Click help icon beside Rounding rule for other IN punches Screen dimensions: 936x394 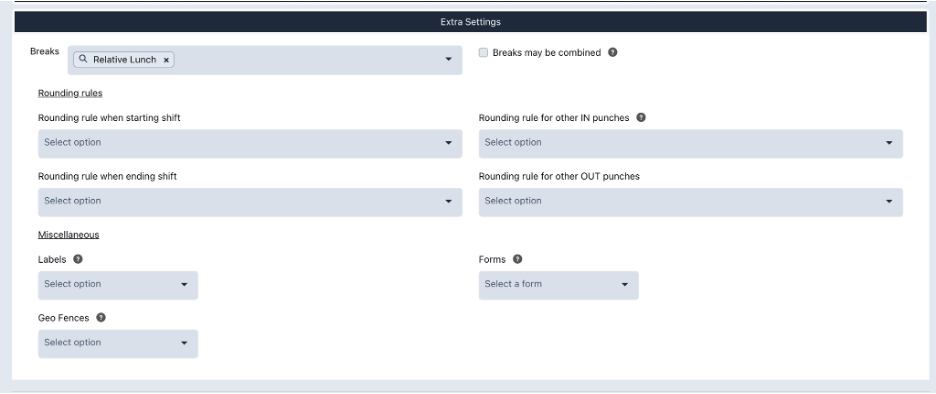(641, 118)
